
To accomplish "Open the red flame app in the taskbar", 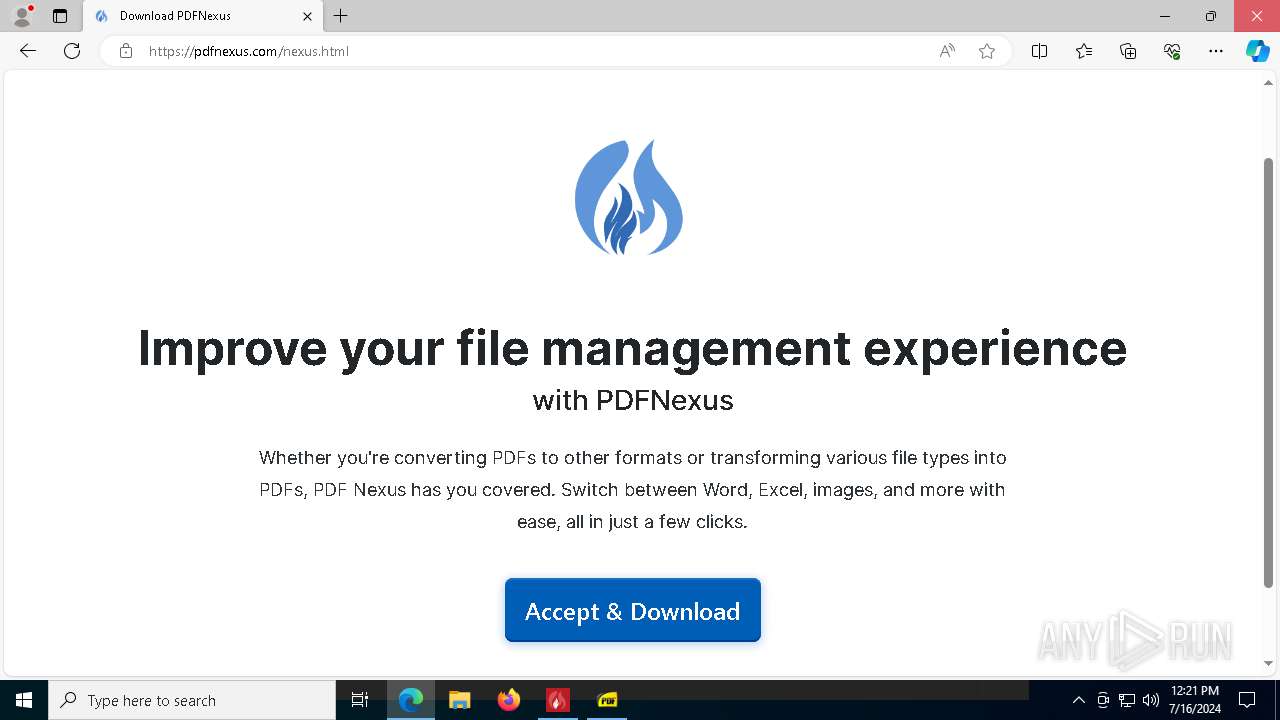I will click(558, 700).
